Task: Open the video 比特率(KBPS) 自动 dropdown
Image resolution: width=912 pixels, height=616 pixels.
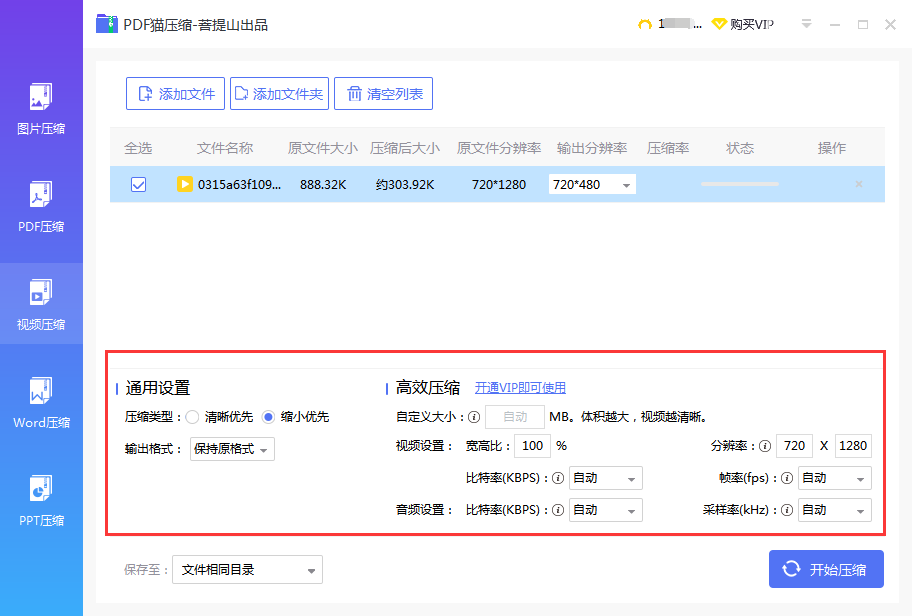Action: (x=605, y=478)
